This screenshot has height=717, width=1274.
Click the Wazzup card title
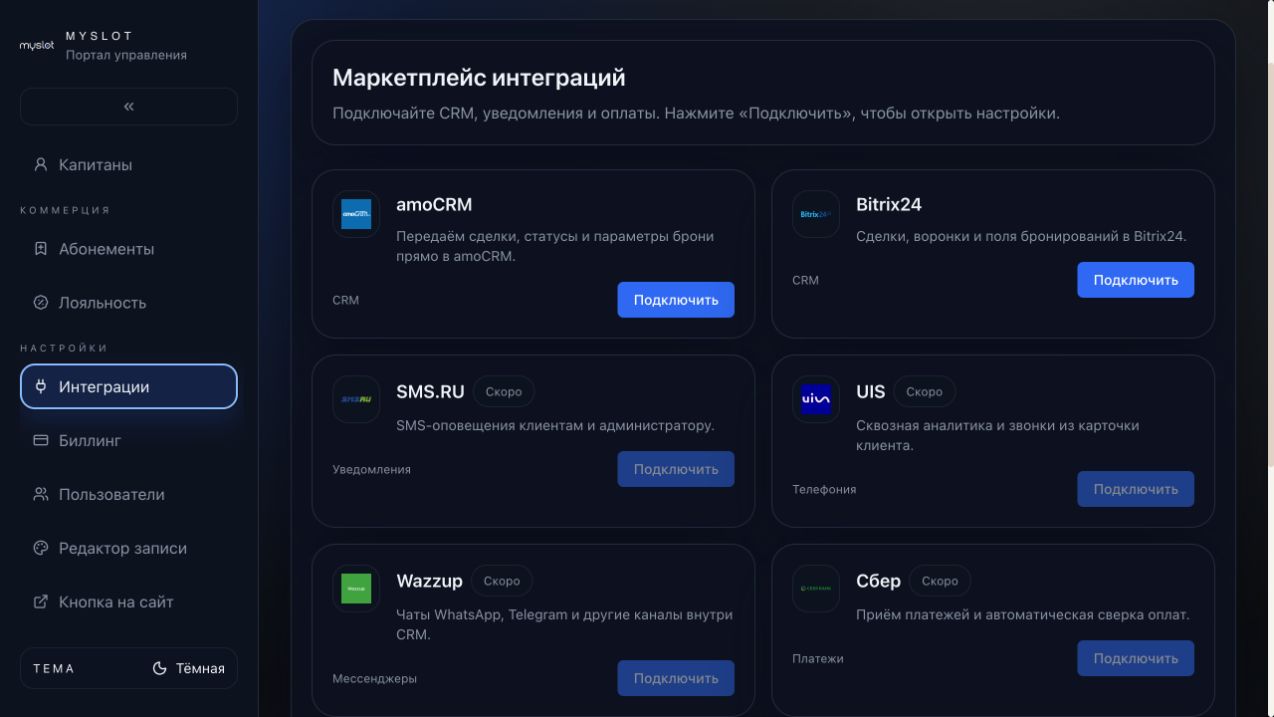click(x=430, y=581)
